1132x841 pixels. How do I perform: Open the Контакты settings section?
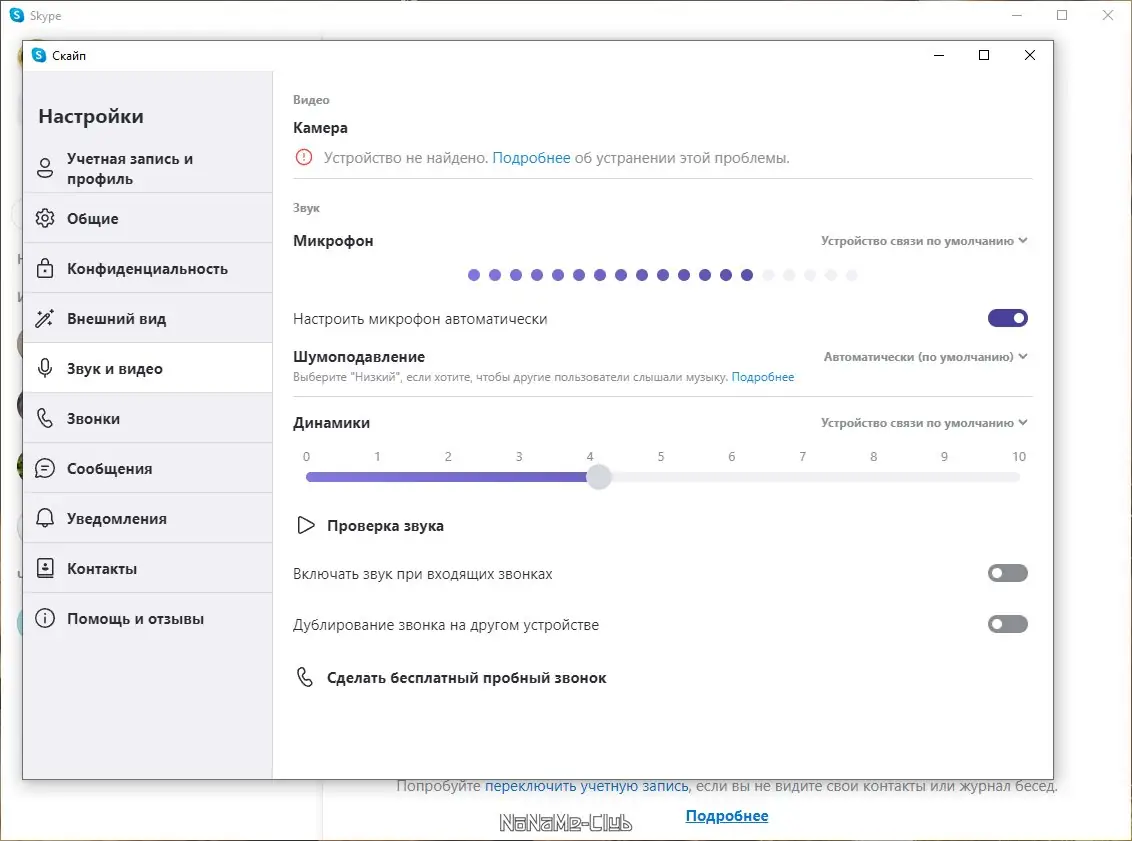coord(101,568)
